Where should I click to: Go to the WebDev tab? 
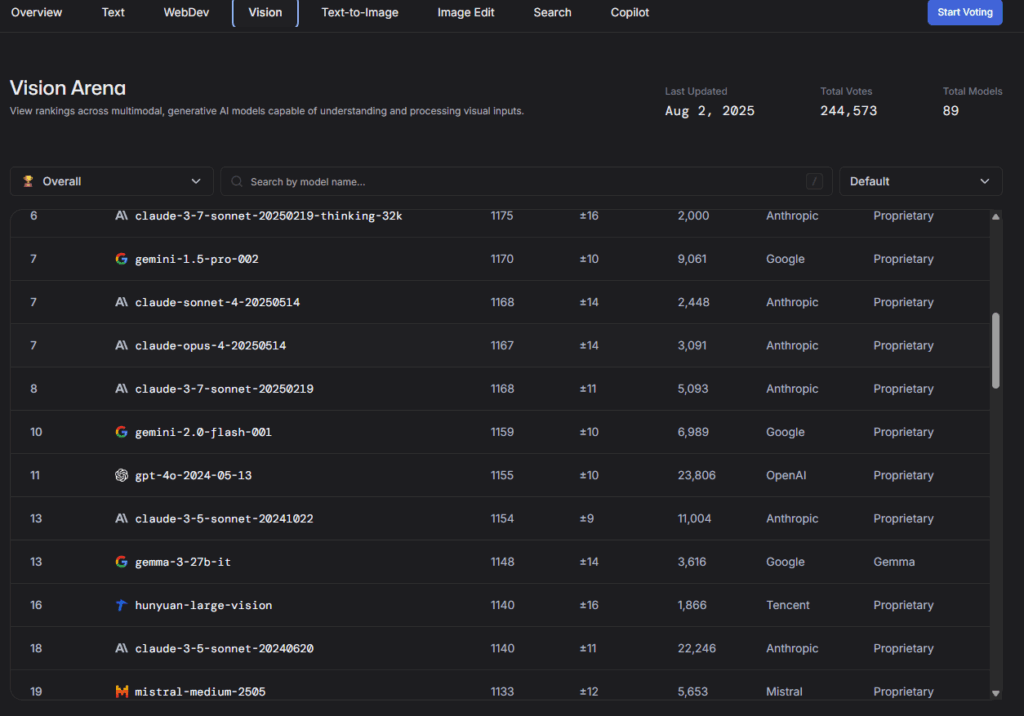(186, 12)
